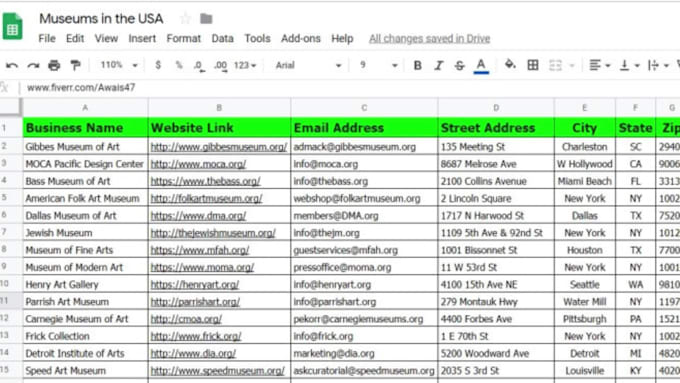The height and width of the screenshot is (383, 680).
Task: Select column C header
Action: [x=364, y=108]
